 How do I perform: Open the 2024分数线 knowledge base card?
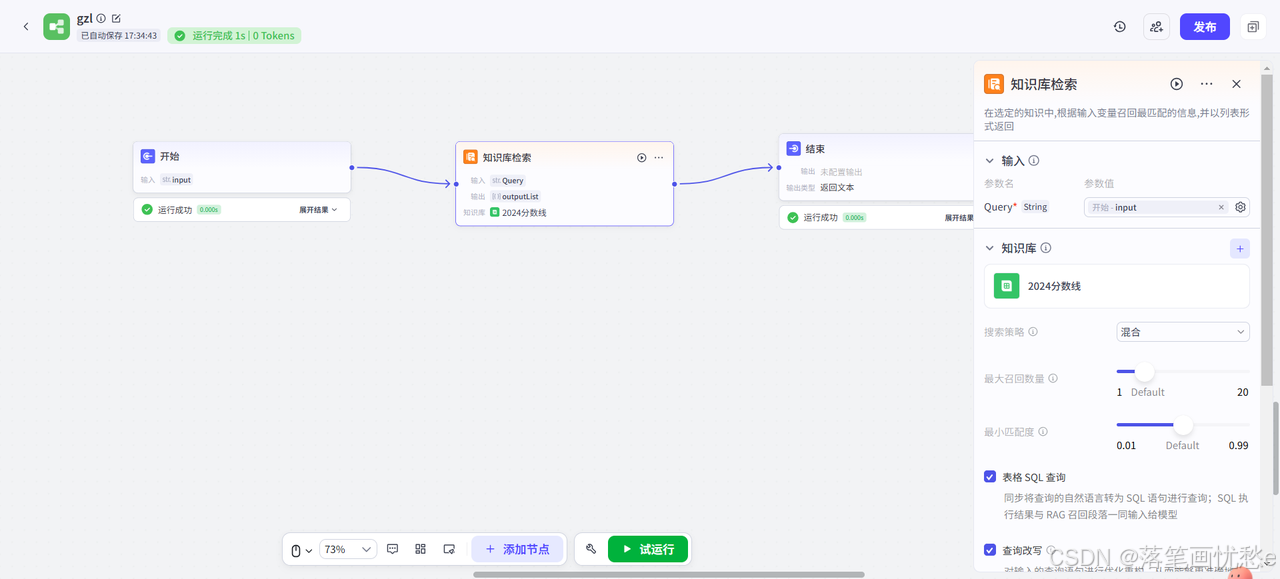1117,286
